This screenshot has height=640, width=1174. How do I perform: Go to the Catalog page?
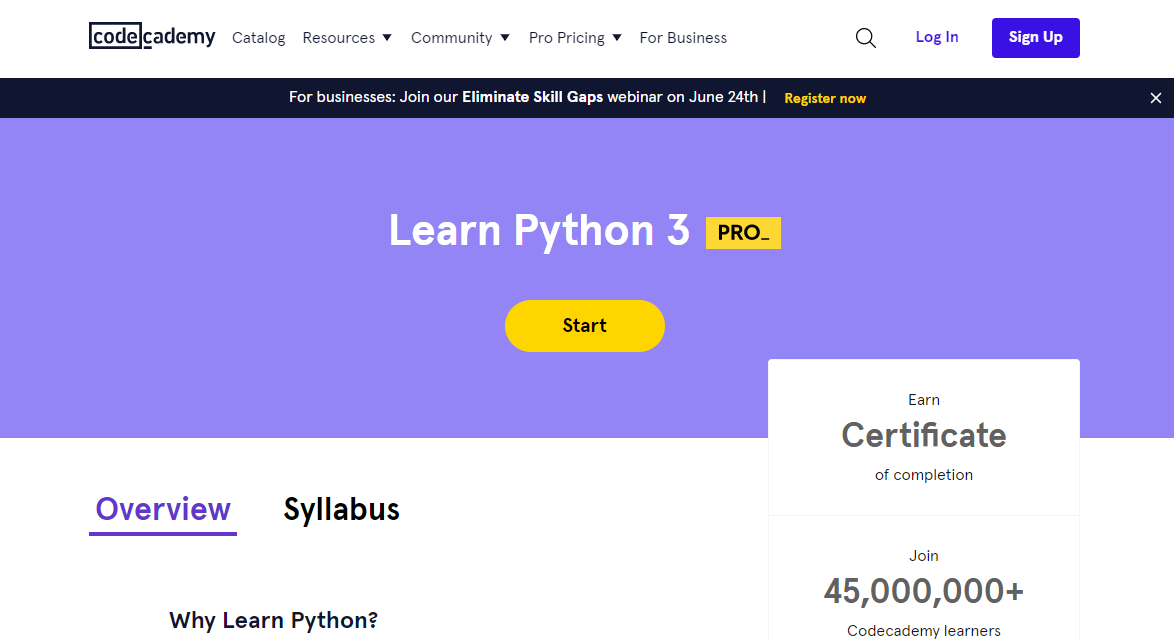(258, 38)
